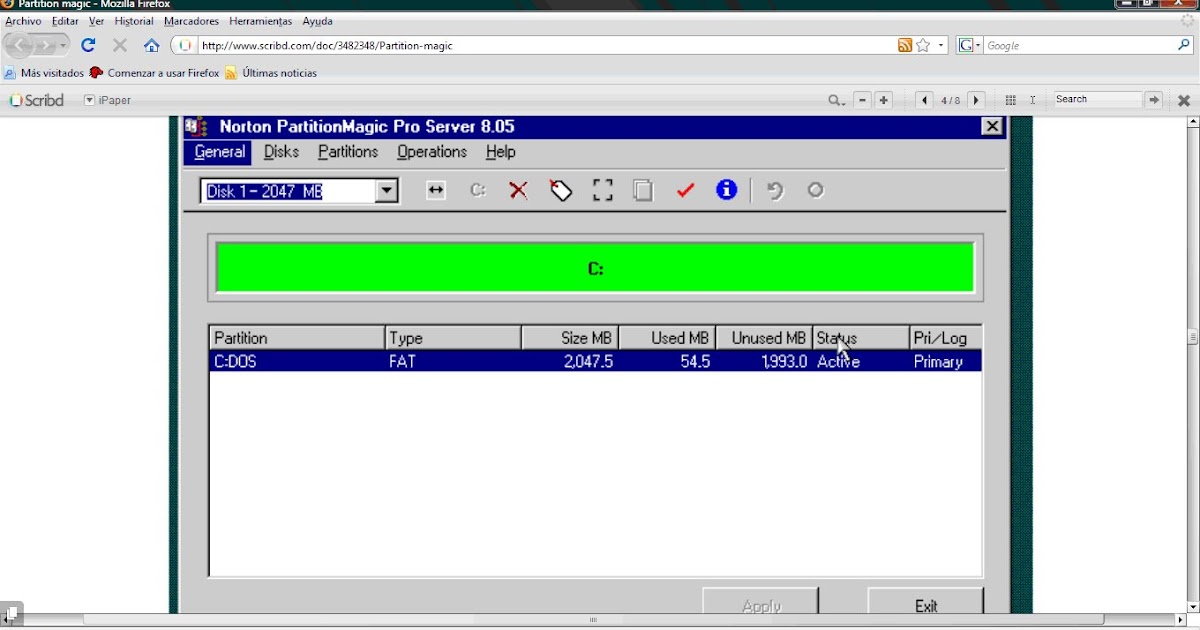Open Firefox Ayuda menu

coord(317,21)
